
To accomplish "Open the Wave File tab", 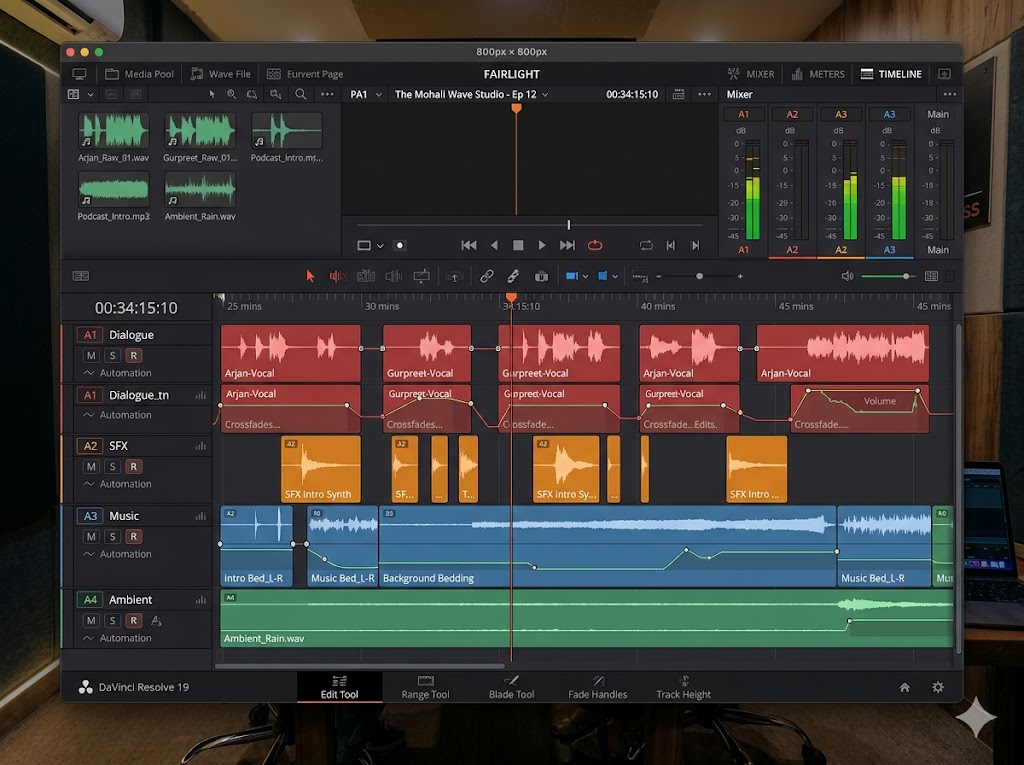I will click(x=221, y=74).
